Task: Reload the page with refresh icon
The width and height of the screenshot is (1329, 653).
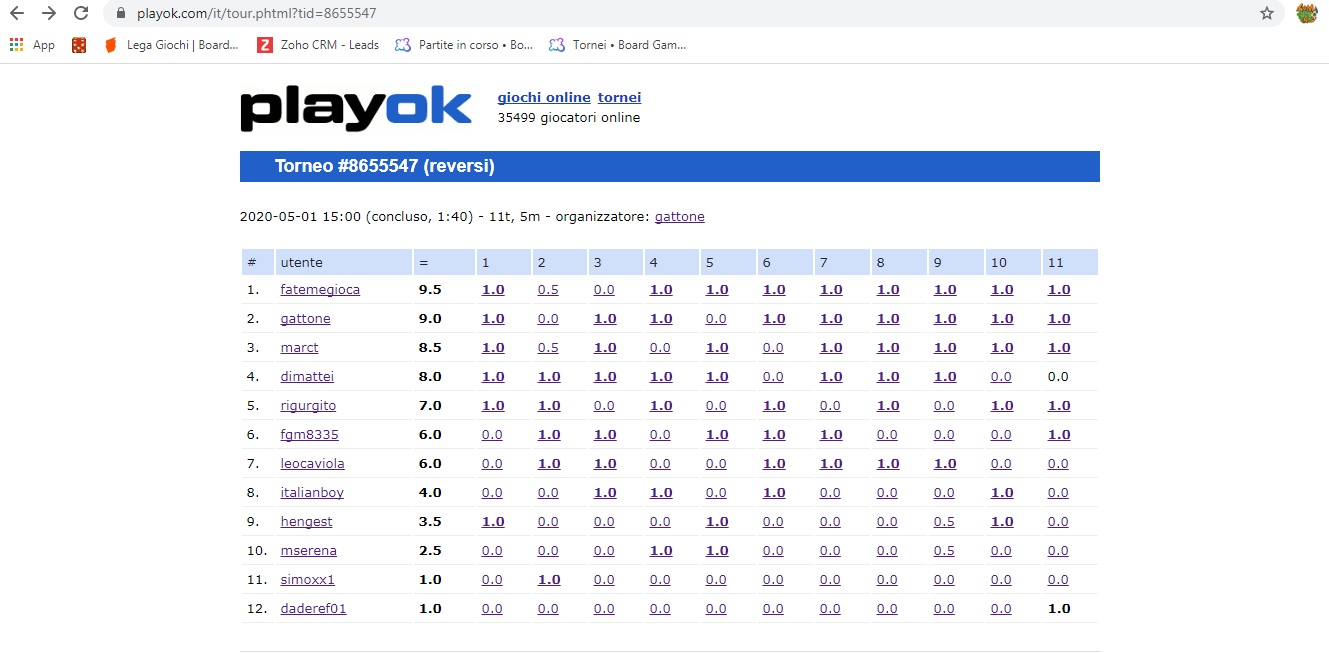Action: (82, 14)
